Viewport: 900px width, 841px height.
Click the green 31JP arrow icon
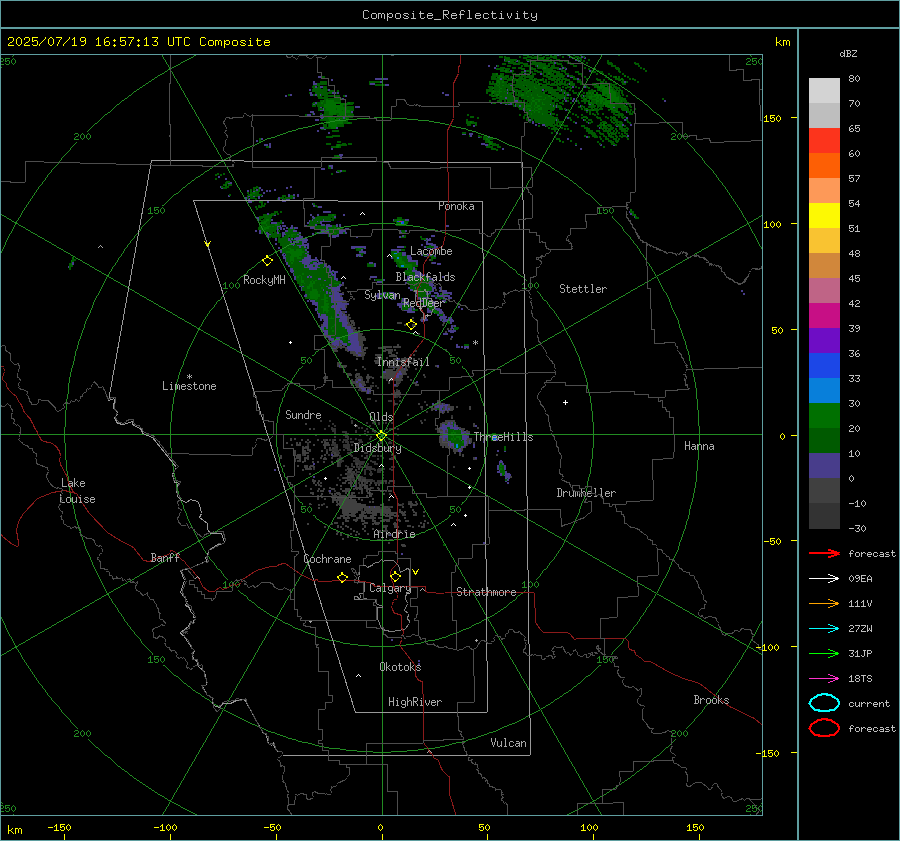tap(824, 653)
